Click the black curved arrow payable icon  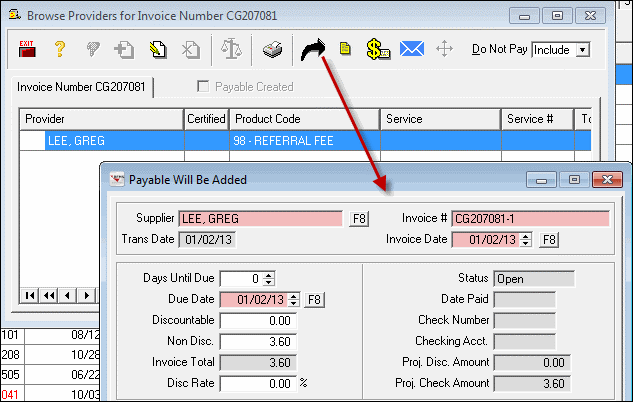(313, 50)
